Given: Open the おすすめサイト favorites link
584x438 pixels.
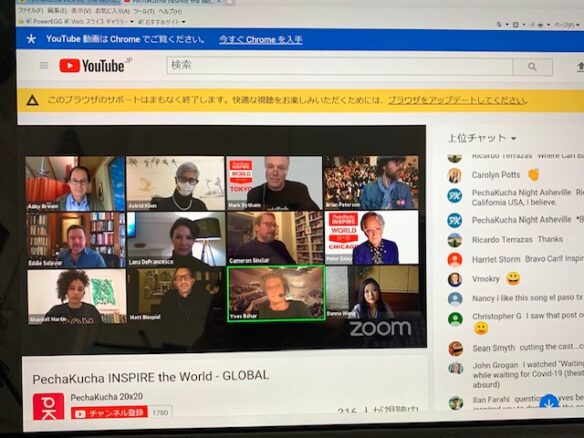Looking at the screenshot, I should point(159,22).
